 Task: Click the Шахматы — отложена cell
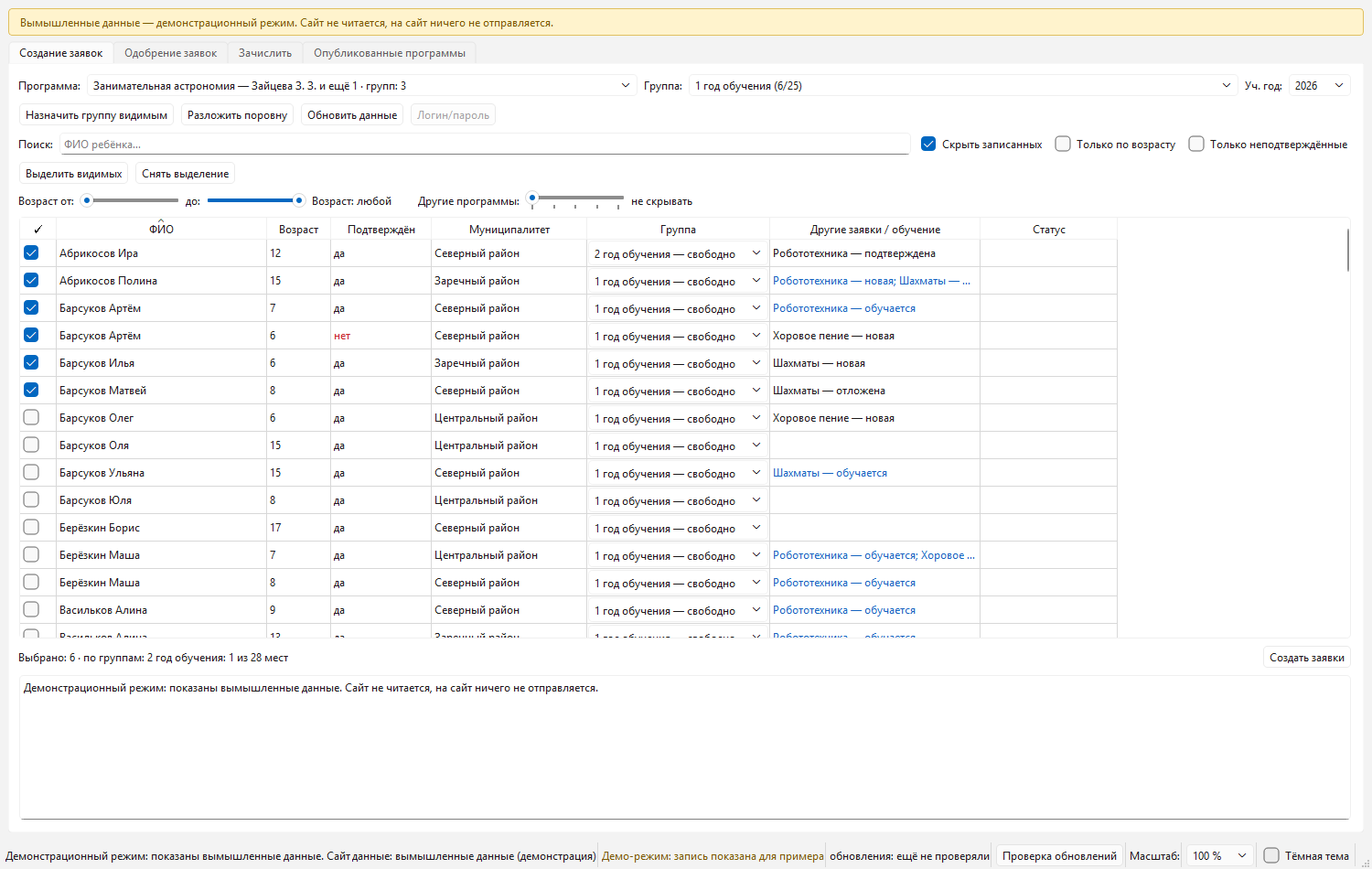pyautogui.click(x=874, y=391)
